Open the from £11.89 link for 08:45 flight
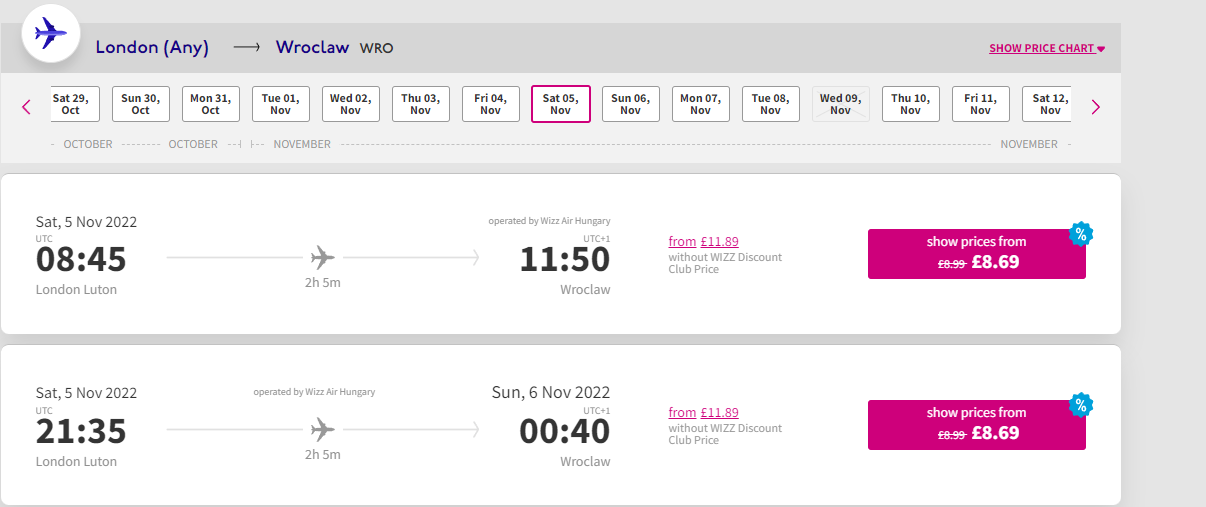This screenshot has height=507, width=1206. pos(704,241)
